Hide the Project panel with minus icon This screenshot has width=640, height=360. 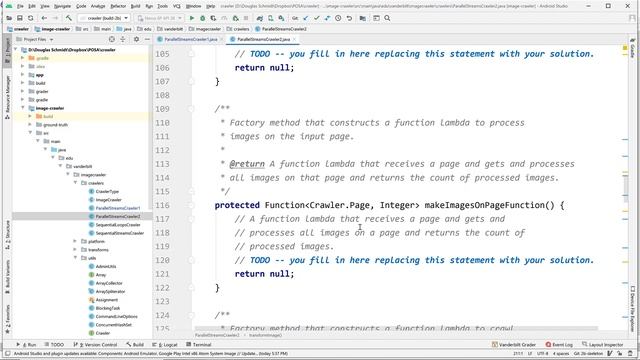pos(147,39)
